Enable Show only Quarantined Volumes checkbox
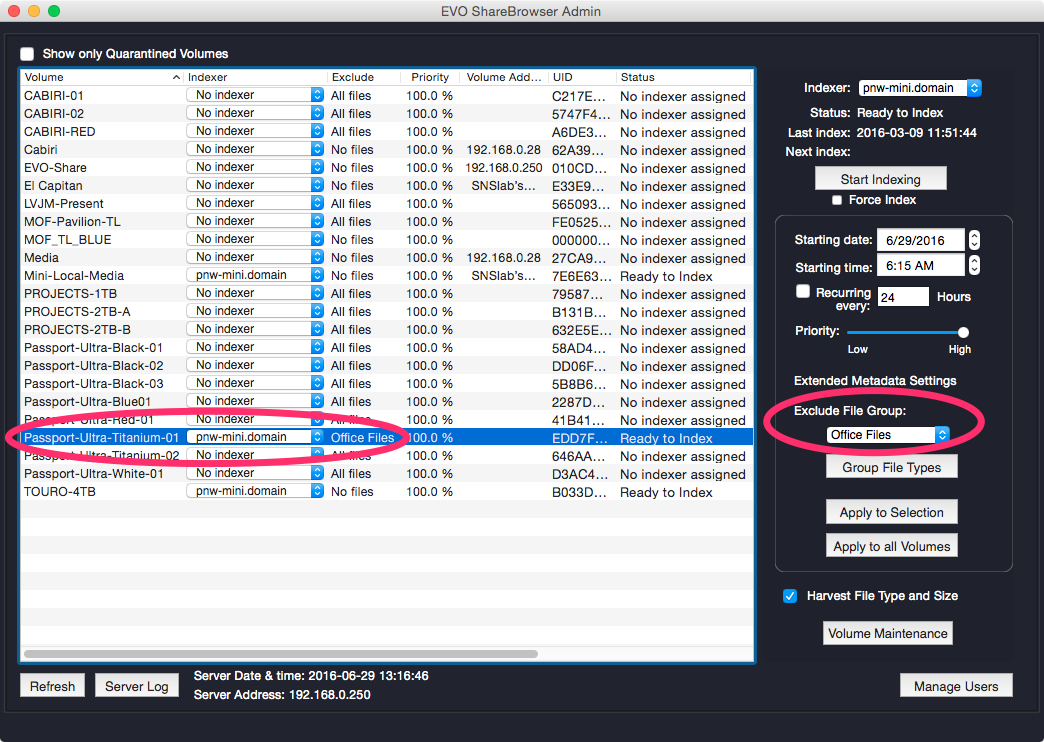Viewport: 1044px width, 742px height. tap(27, 54)
